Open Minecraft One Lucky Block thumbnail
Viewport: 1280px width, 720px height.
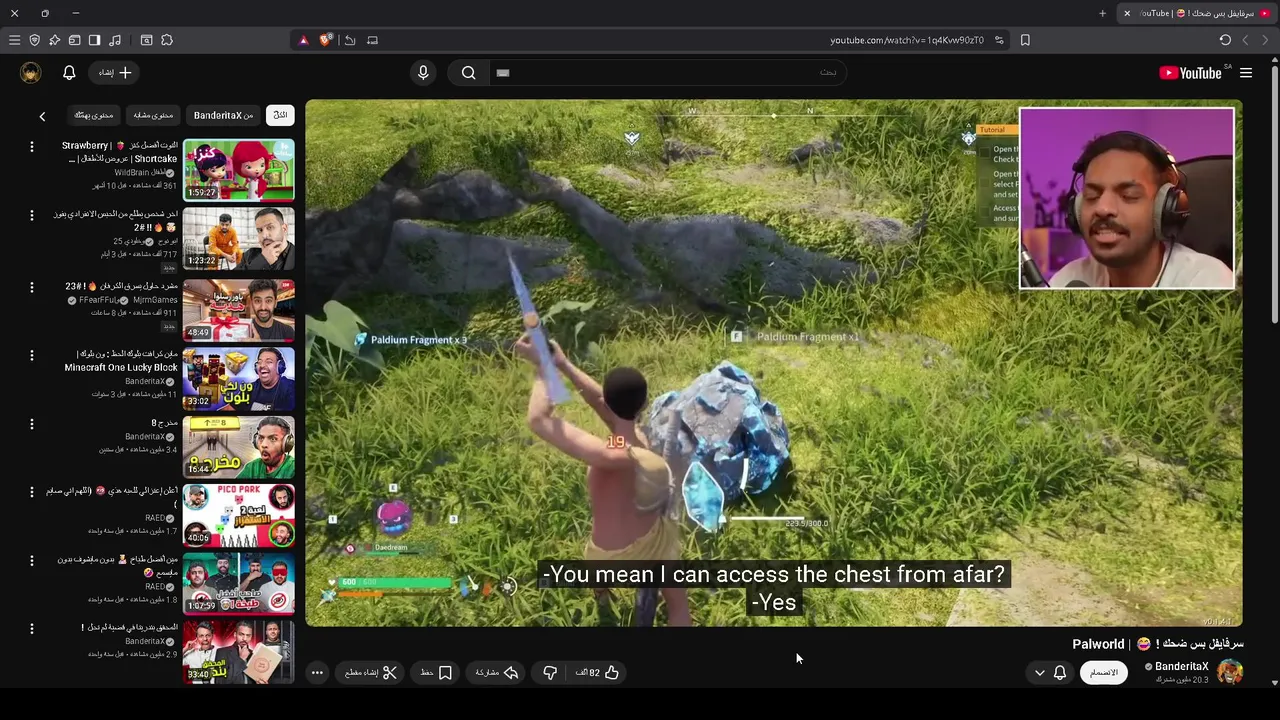click(x=239, y=378)
